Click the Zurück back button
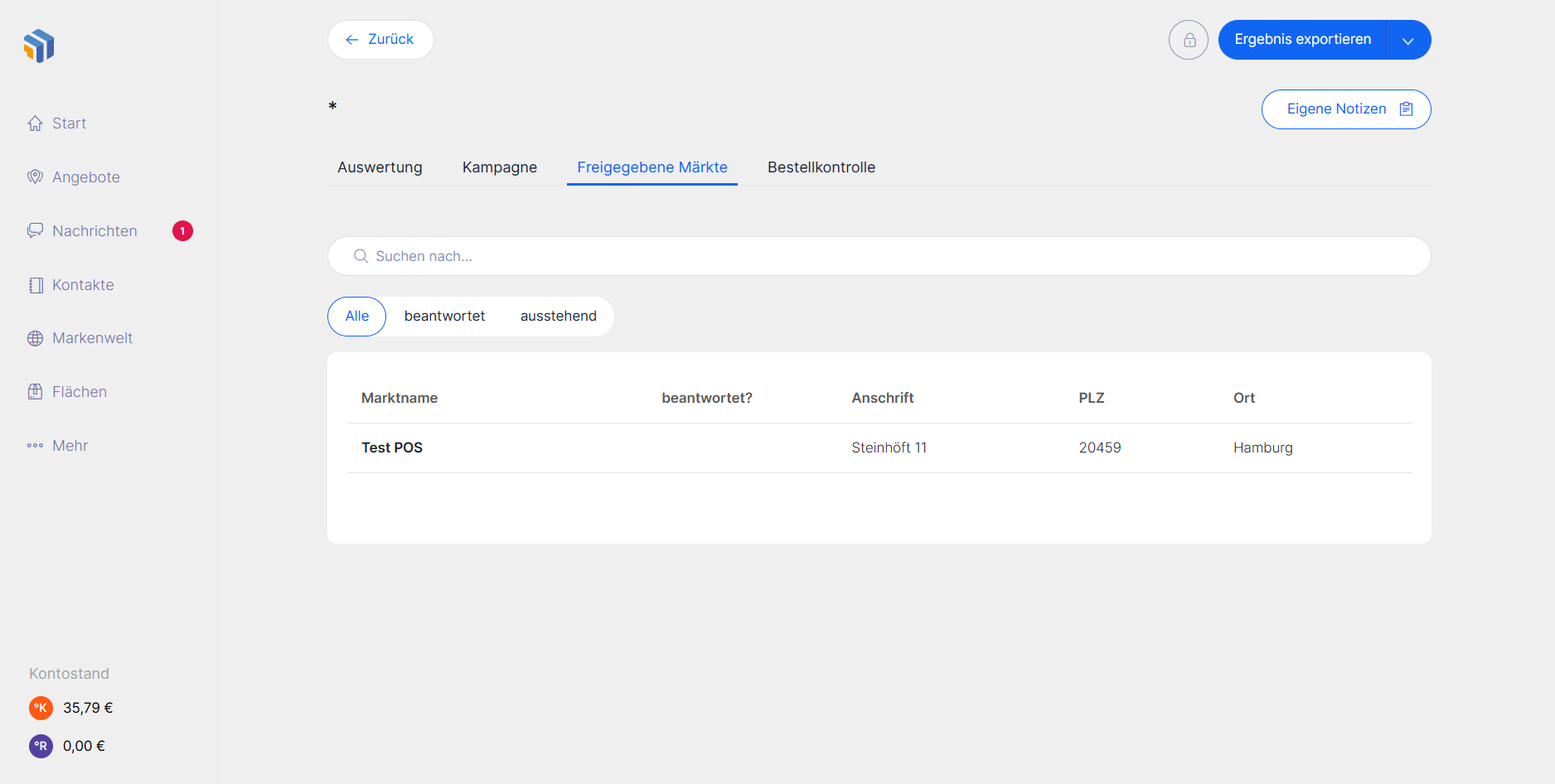The height and width of the screenshot is (784, 1555). (x=380, y=40)
